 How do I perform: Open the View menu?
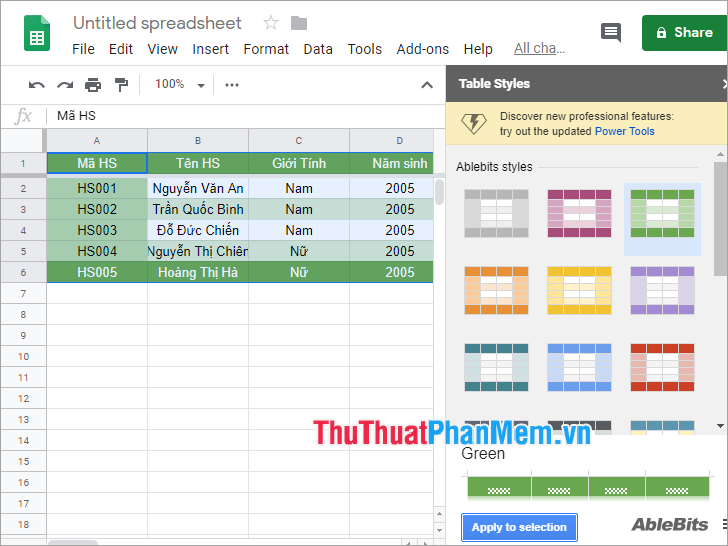[x=162, y=49]
